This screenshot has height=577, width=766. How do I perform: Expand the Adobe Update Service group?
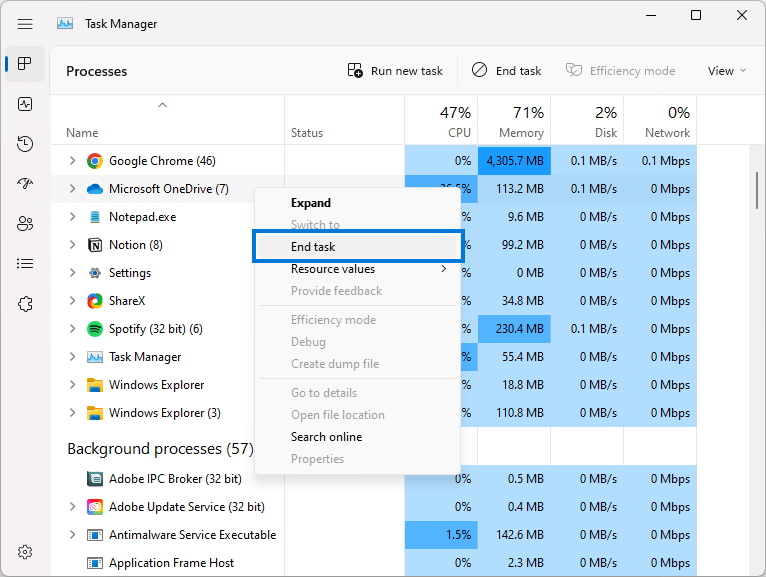click(72, 507)
